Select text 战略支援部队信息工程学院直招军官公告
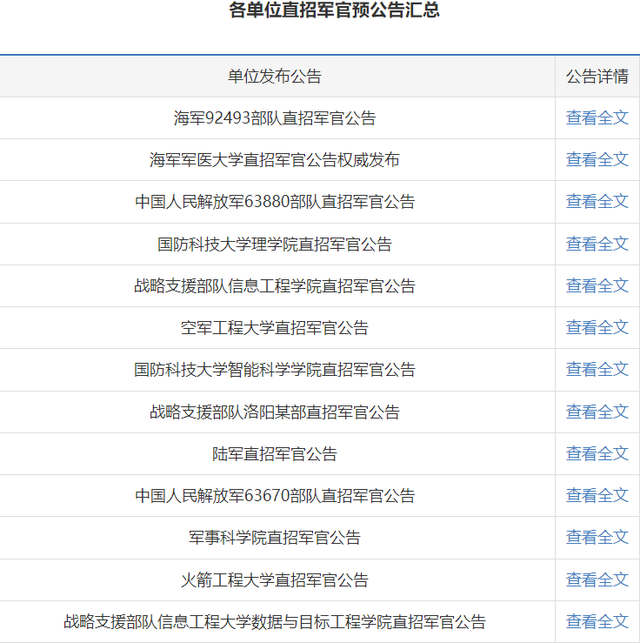640x643 pixels. coord(275,286)
